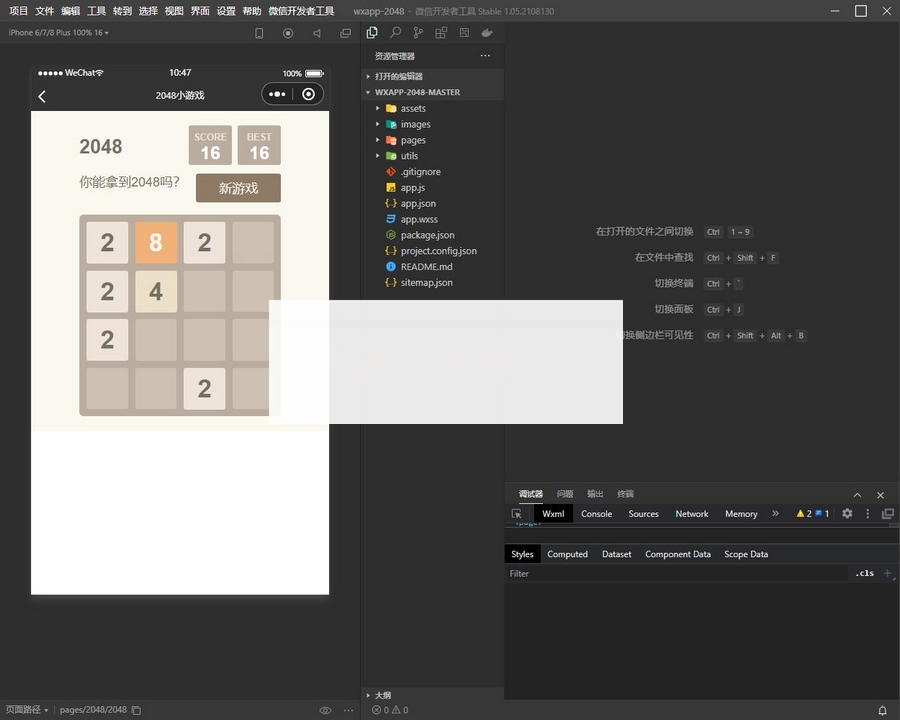Toggle the simulator with the phone icon
The width and height of the screenshot is (900, 720).
(x=259, y=32)
